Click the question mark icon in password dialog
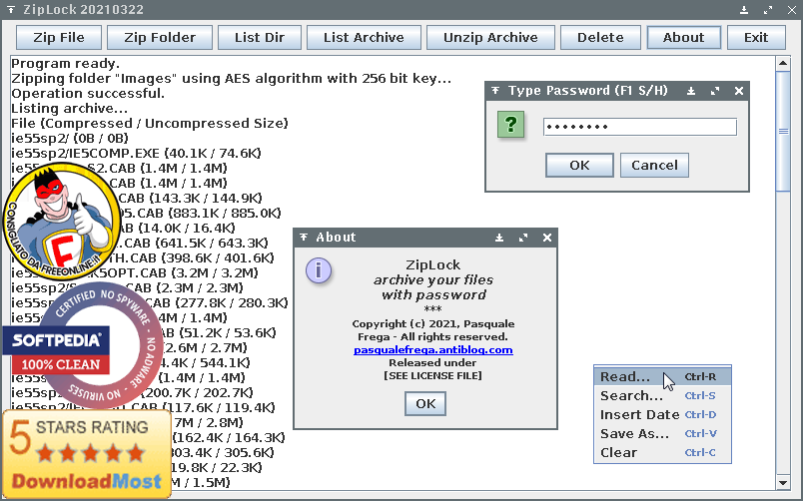 pyautogui.click(x=511, y=126)
